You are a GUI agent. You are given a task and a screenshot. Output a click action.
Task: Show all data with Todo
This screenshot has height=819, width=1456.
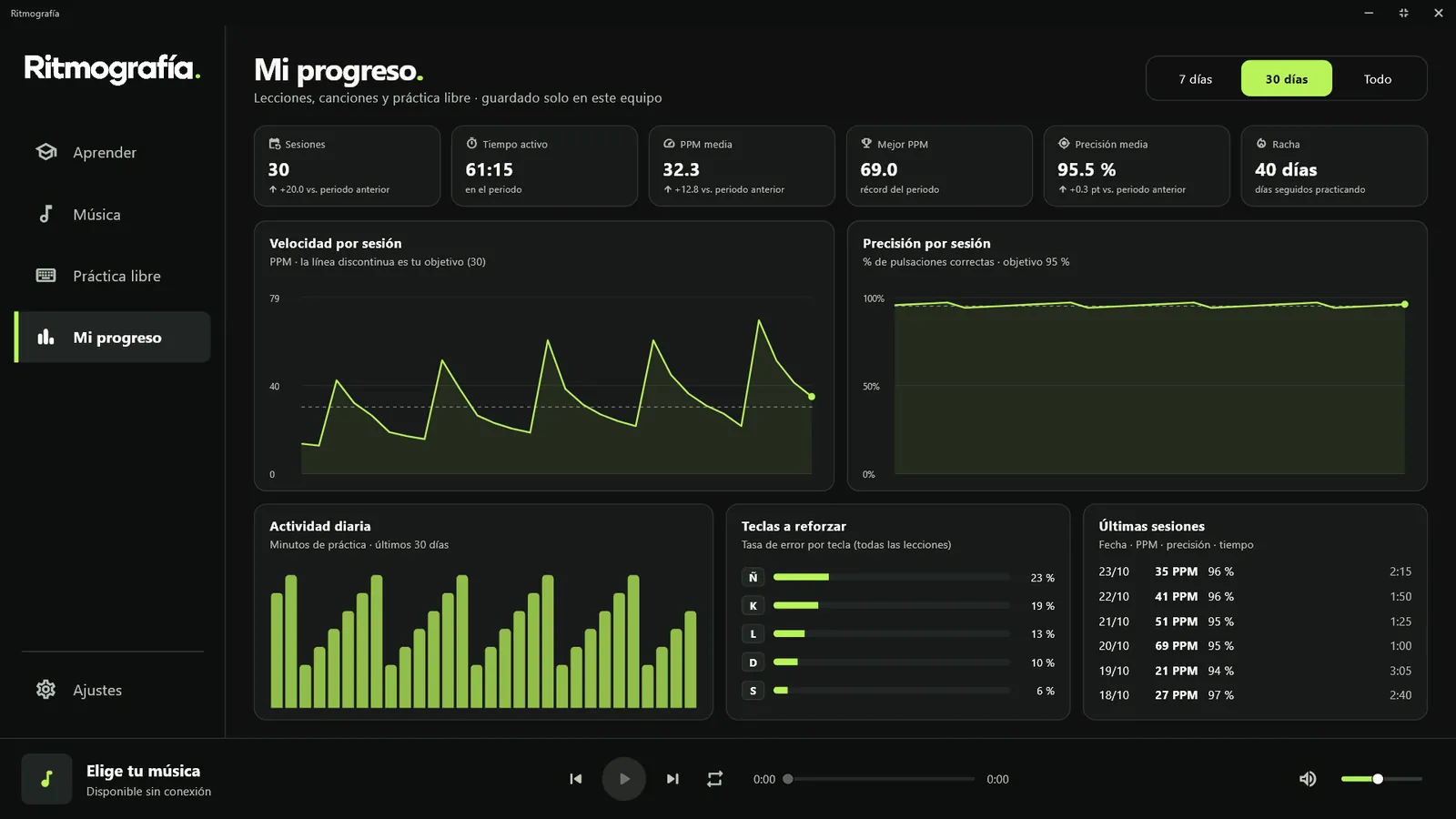pos(1378,79)
